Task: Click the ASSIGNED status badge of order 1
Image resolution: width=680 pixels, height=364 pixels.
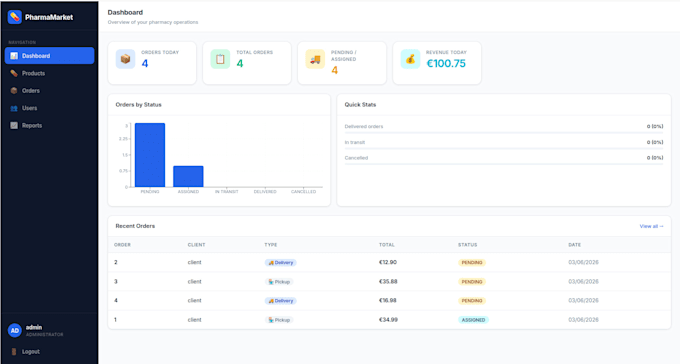Action: (x=473, y=320)
